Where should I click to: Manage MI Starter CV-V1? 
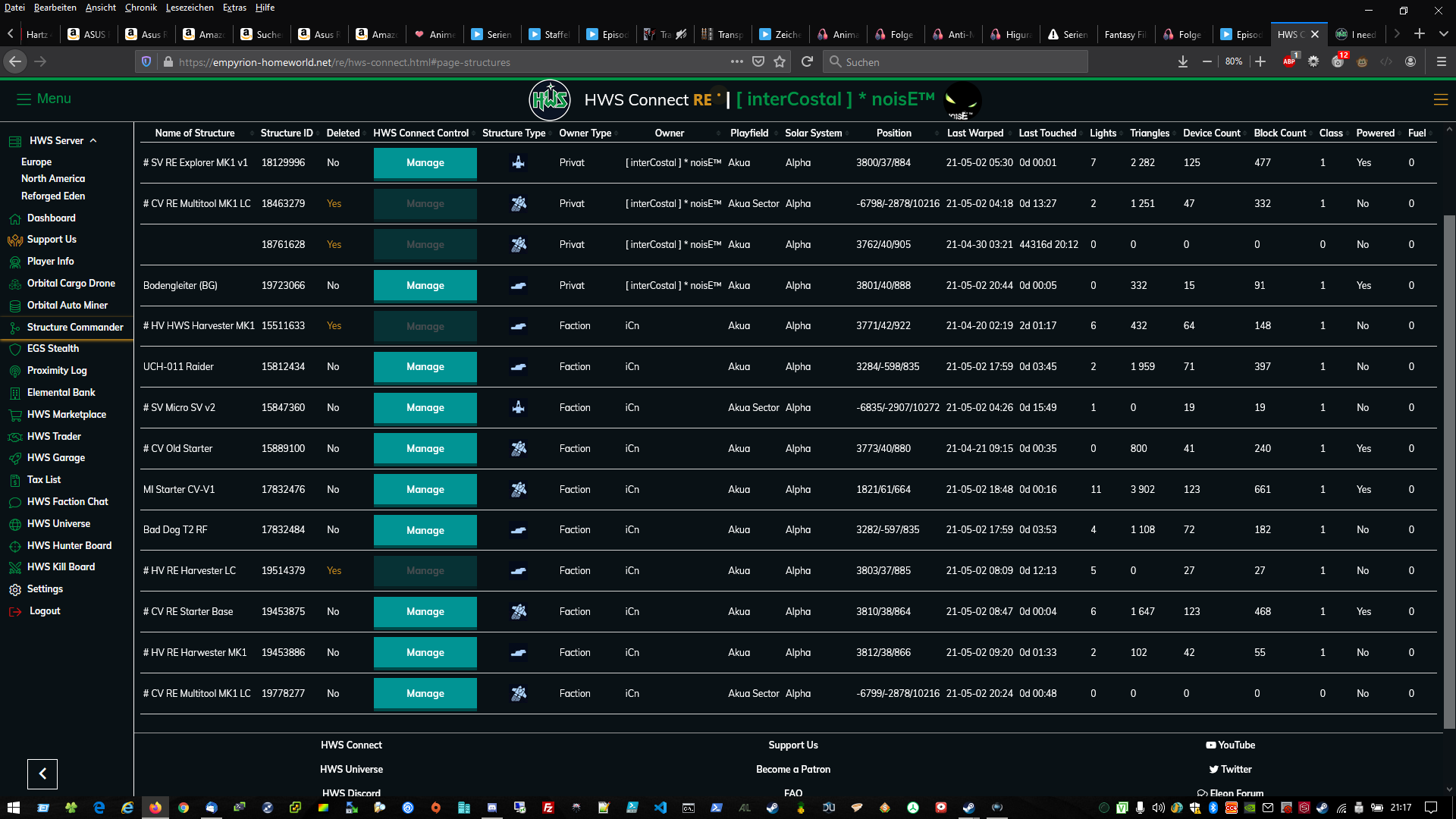click(x=425, y=490)
